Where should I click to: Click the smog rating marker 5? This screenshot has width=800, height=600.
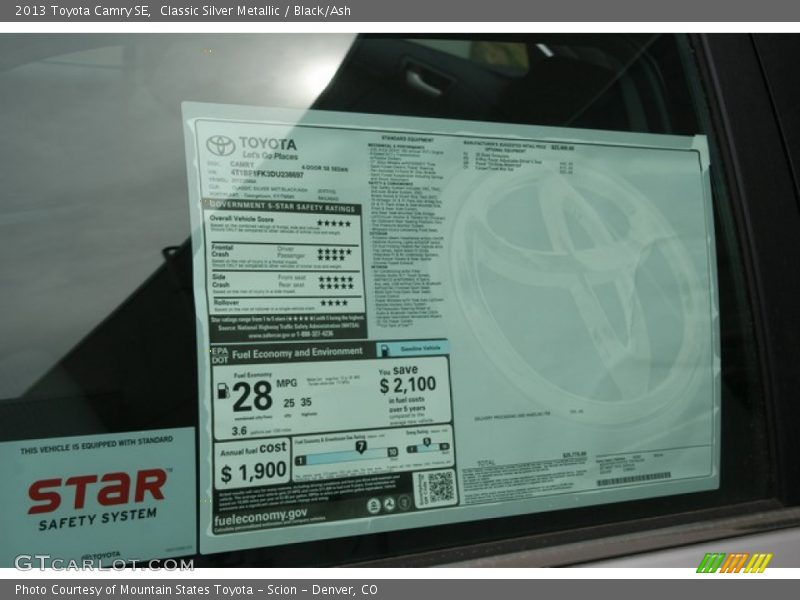[x=427, y=442]
